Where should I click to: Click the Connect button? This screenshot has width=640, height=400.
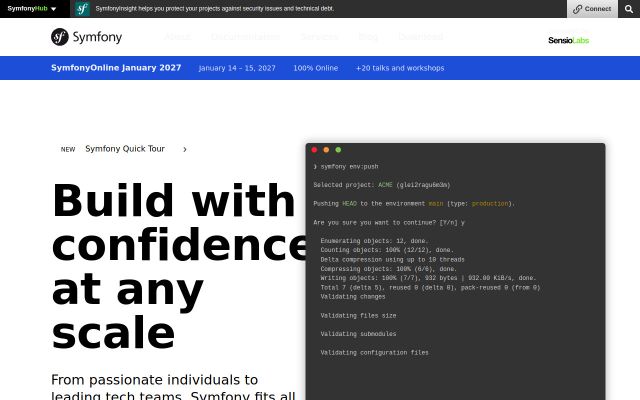click(592, 9)
